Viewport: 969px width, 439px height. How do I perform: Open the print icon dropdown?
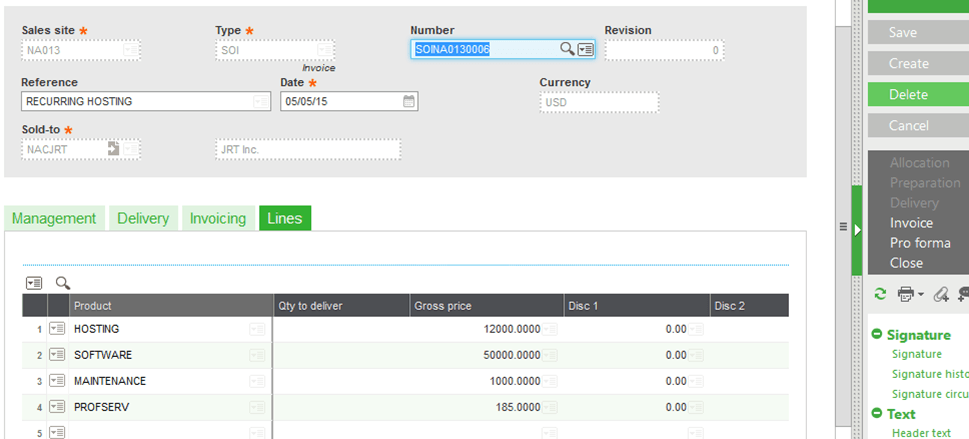pos(909,294)
